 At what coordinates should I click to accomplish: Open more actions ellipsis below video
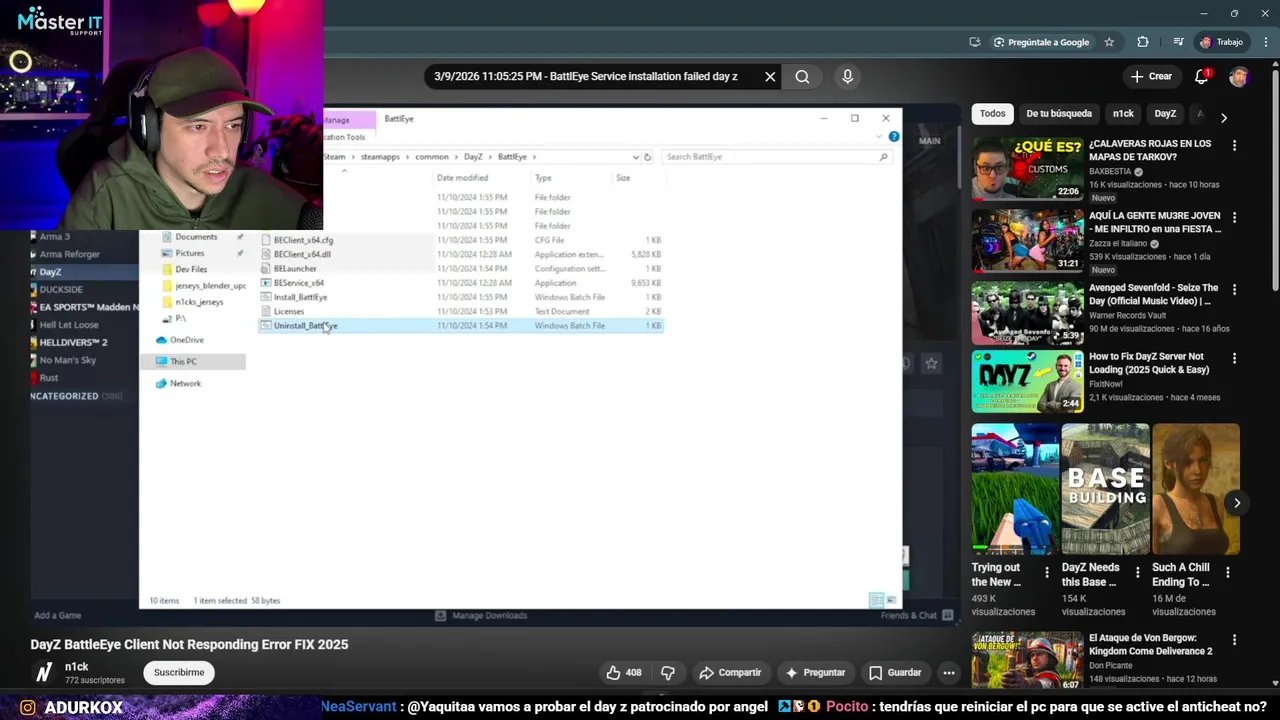click(x=949, y=673)
